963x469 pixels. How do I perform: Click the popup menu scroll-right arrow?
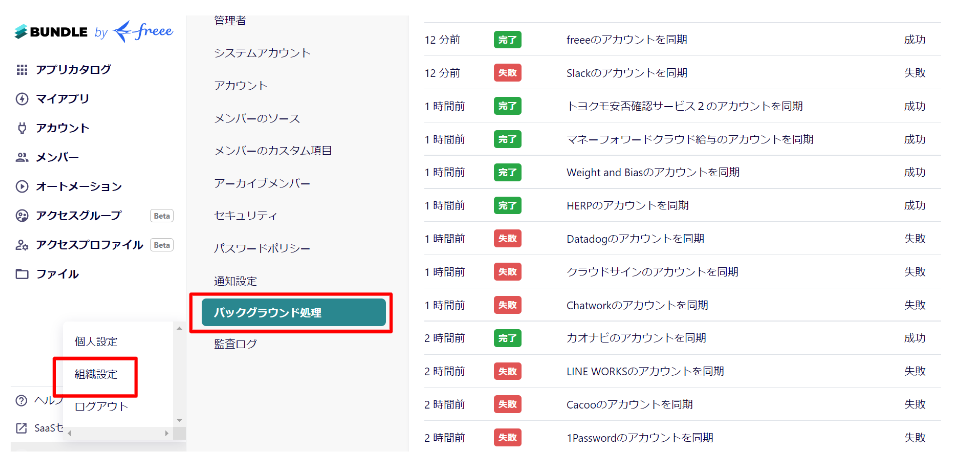[166, 433]
